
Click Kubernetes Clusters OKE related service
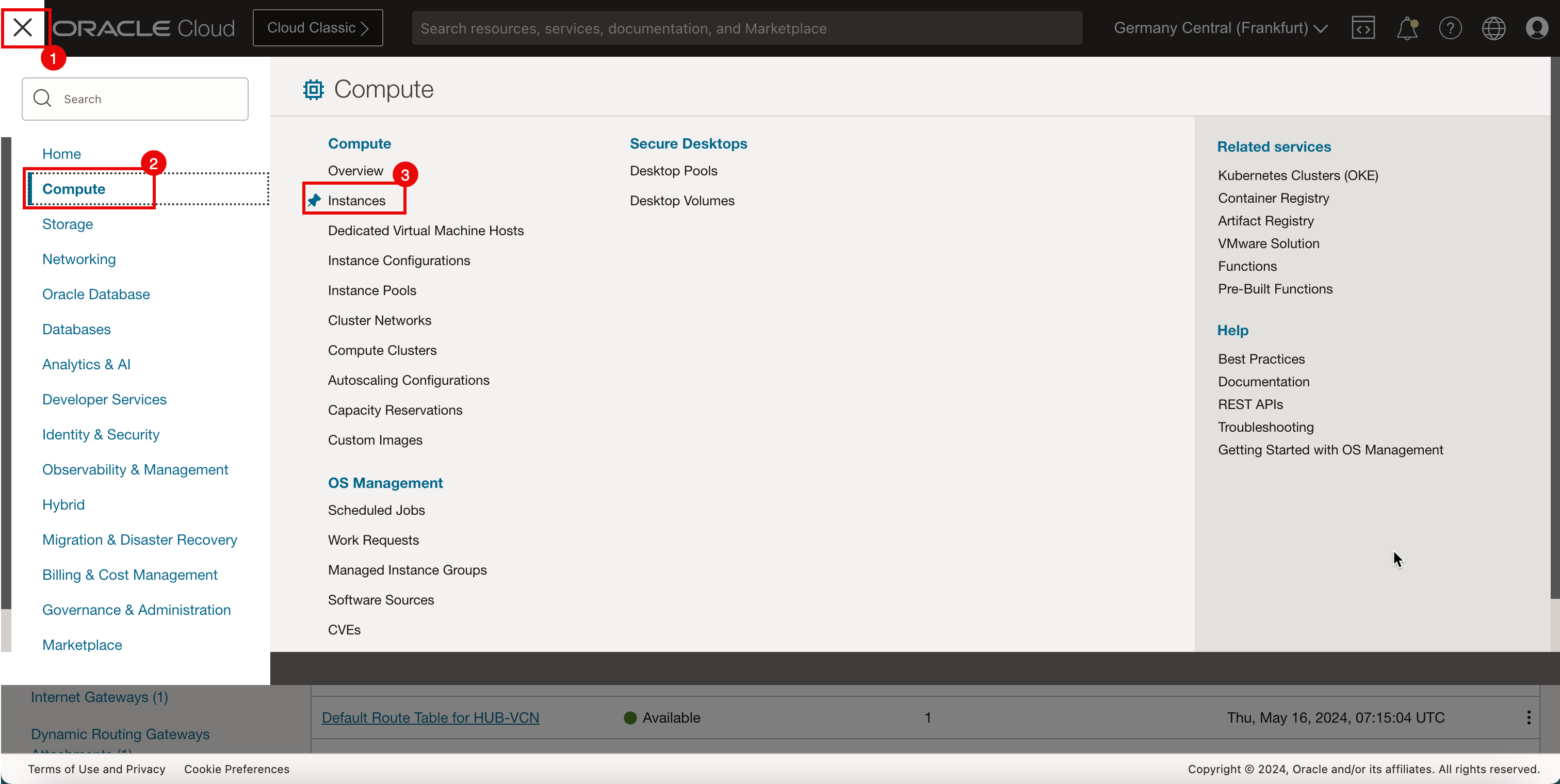point(1298,175)
